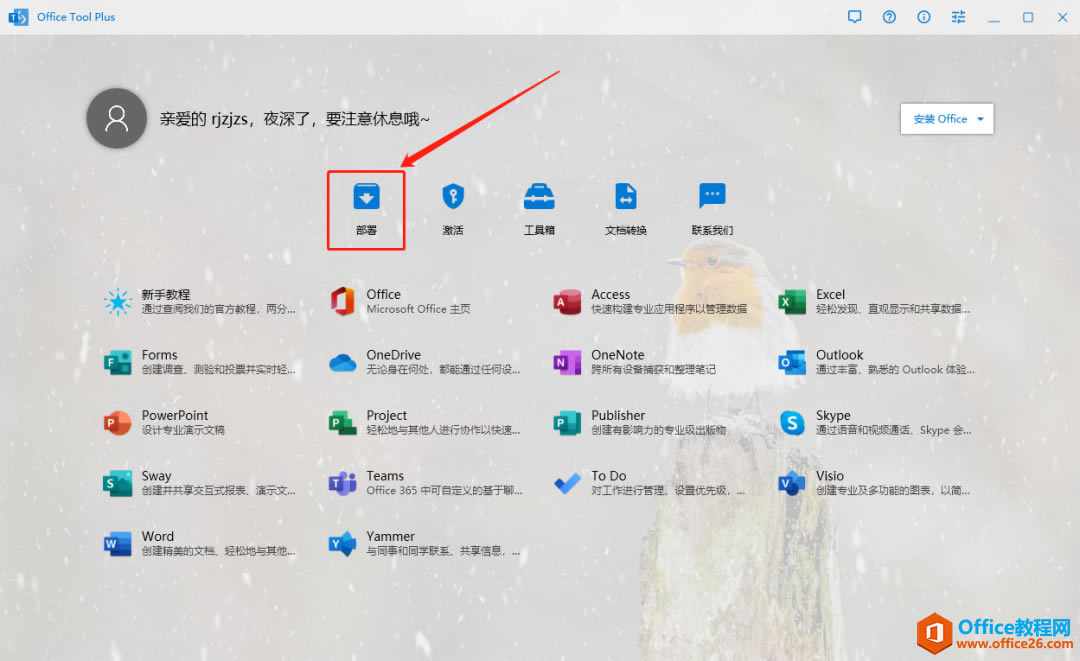Image resolution: width=1080 pixels, height=661 pixels.
Task: Click the 新手教程 title text
Action: click(x=166, y=294)
